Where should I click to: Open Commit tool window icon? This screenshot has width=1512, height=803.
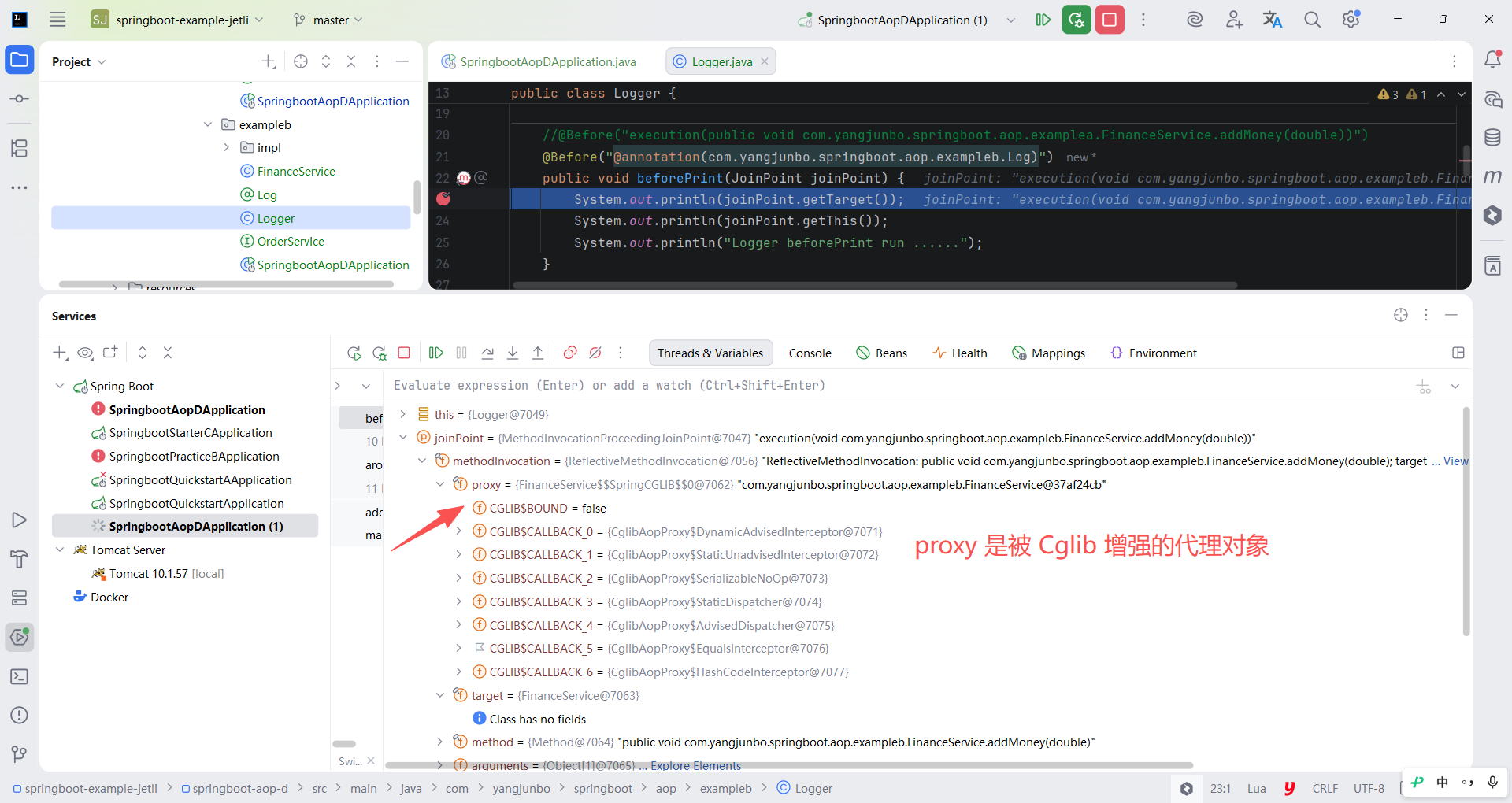(x=20, y=99)
